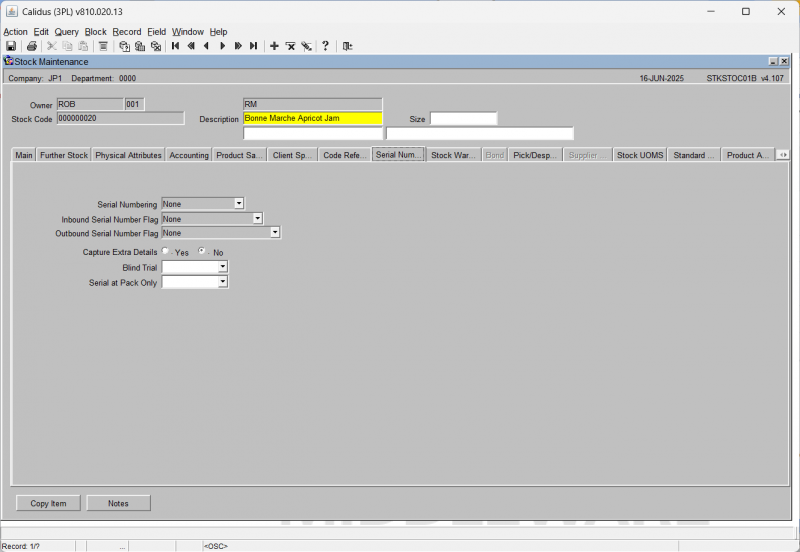Click the Size input field
Screen dimensions: 800x552
[463, 118]
